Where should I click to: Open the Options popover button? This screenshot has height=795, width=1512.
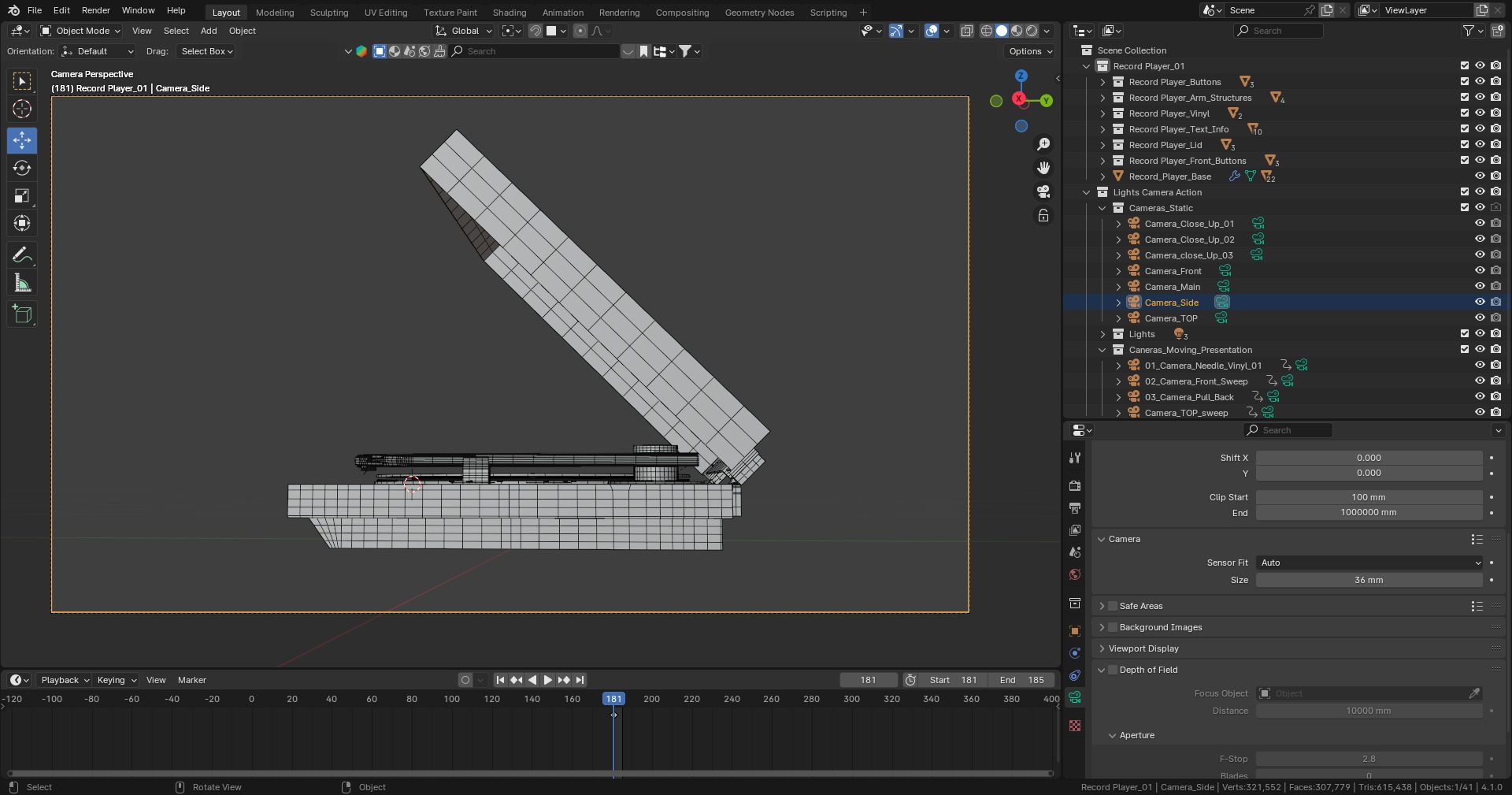coord(1031,51)
